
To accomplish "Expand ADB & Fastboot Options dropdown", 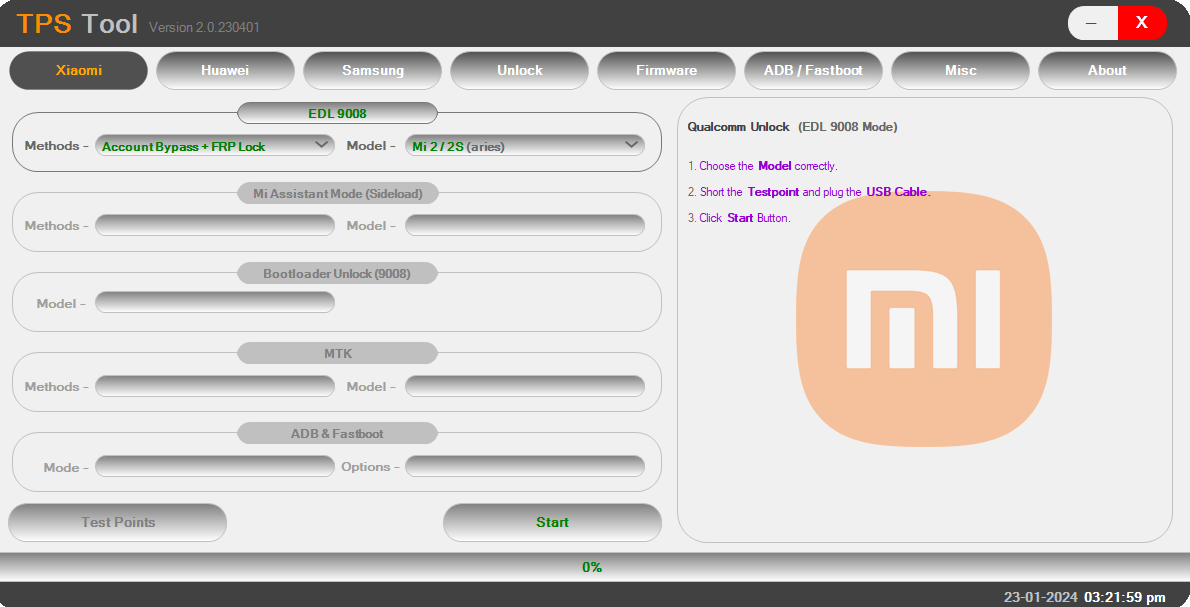I will (x=524, y=467).
